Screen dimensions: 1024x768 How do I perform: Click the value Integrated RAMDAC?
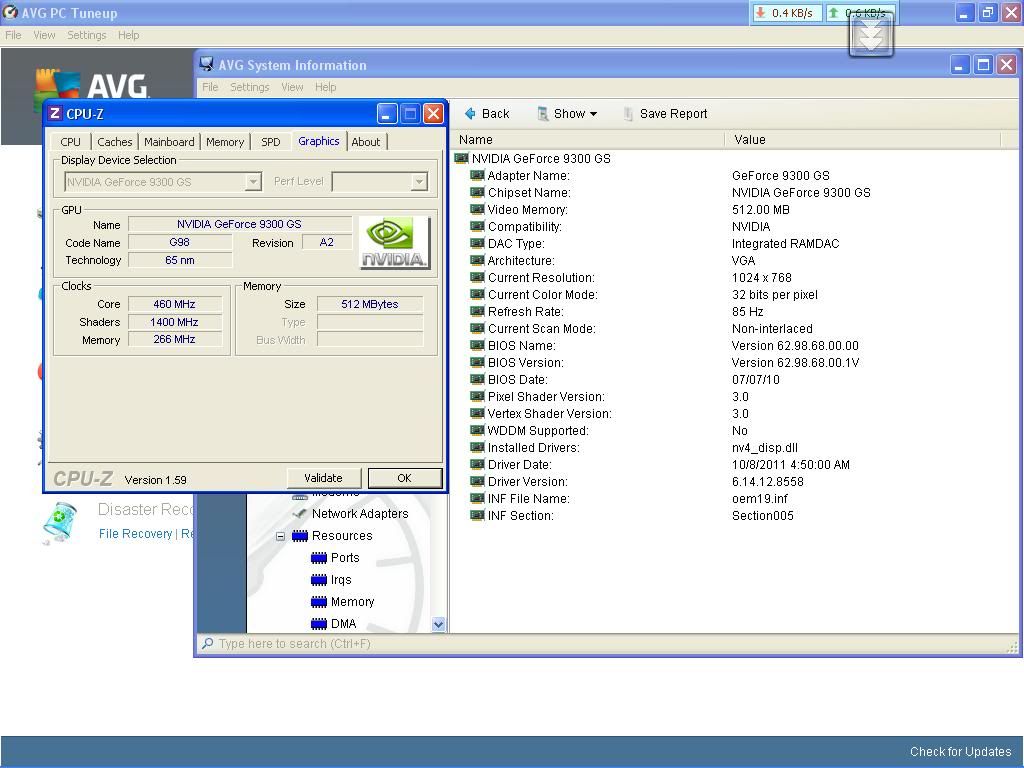pos(785,244)
